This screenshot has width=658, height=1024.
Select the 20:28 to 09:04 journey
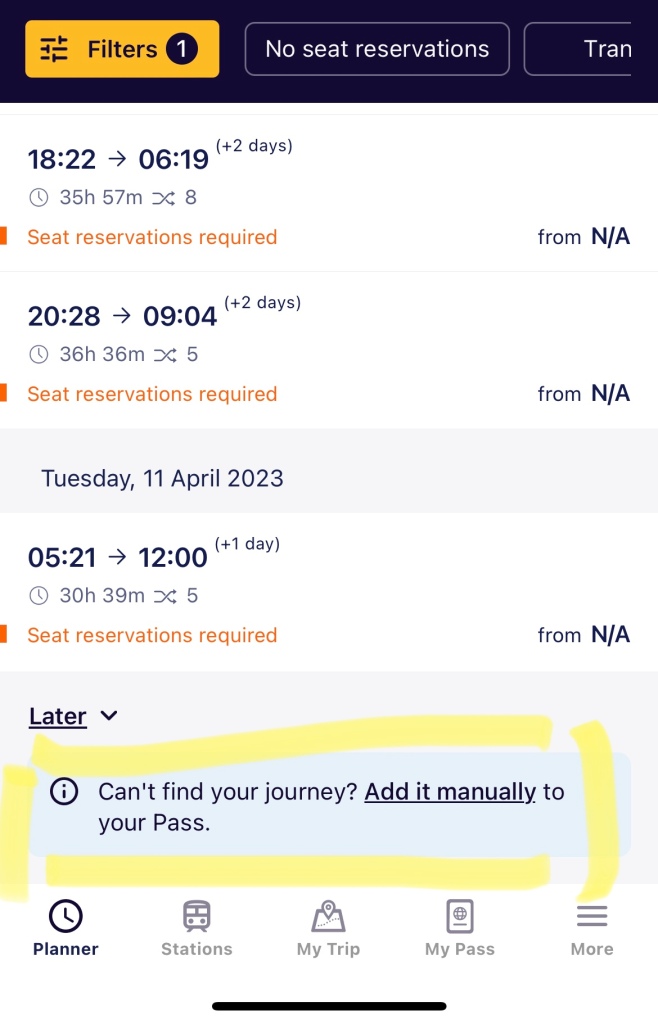coord(329,351)
